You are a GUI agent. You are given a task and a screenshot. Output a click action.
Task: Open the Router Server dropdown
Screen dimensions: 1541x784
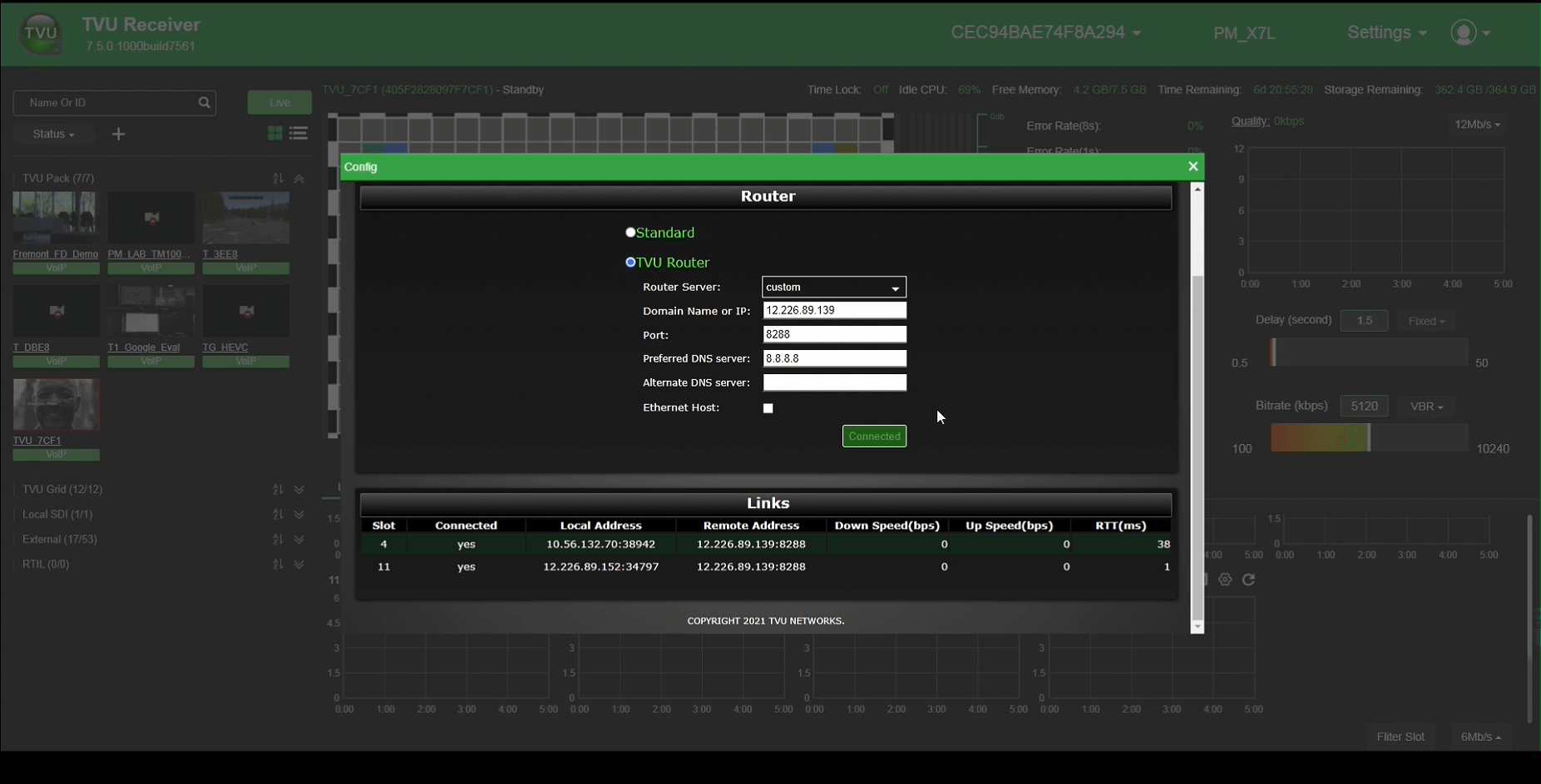(x=834, y=287)
